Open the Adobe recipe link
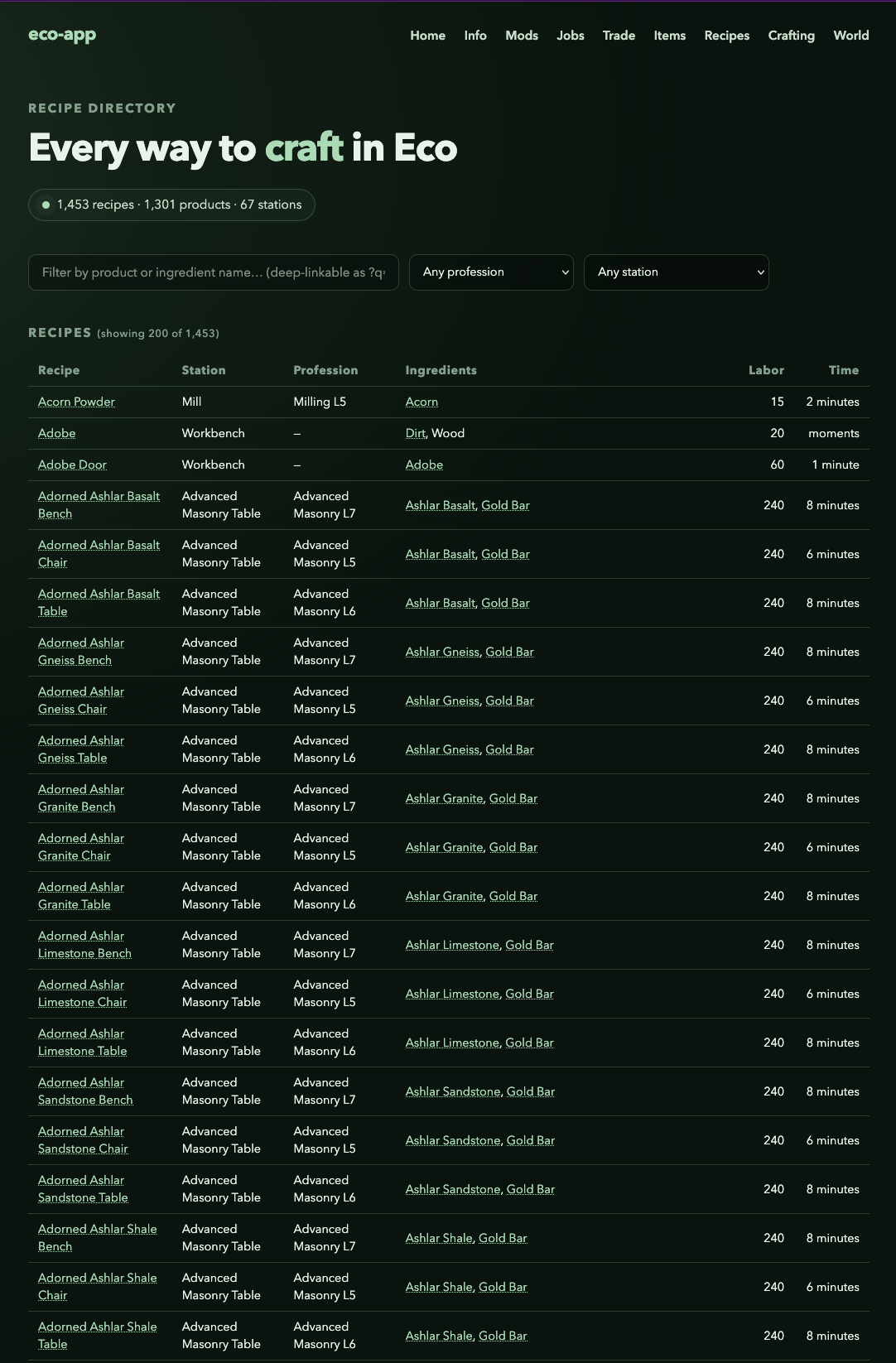896x1363 pixels. click(x=56, y=433)
